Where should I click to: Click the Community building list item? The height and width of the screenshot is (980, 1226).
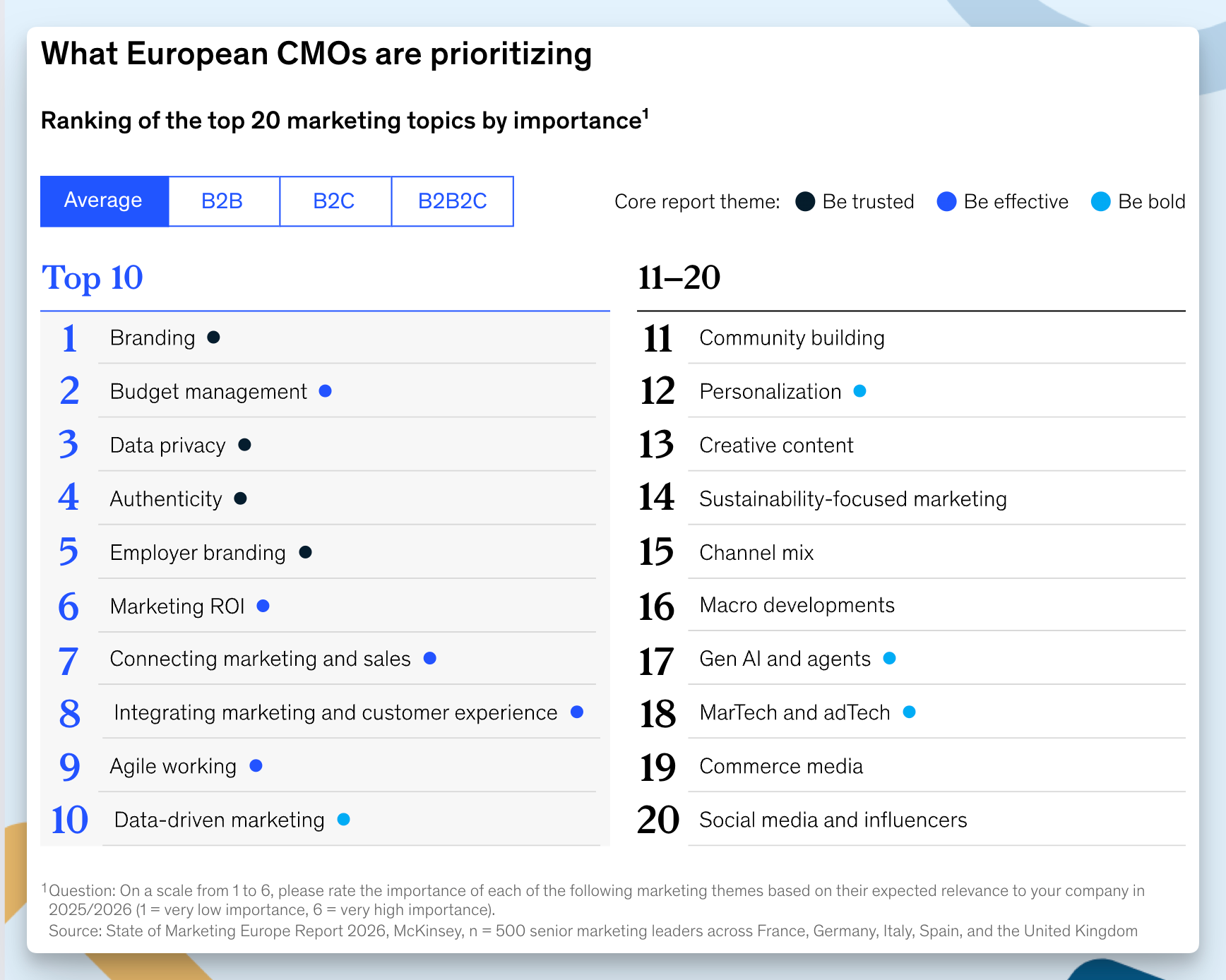tap(792, 338)
